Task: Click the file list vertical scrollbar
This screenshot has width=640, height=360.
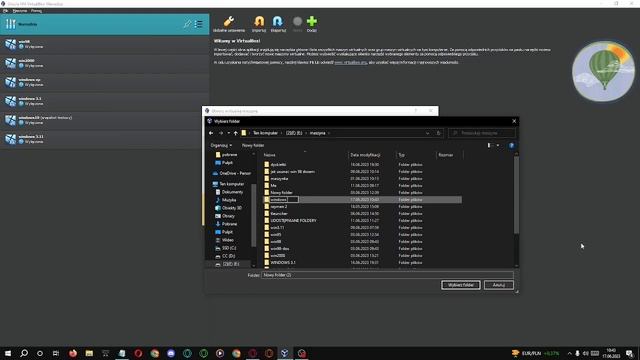Action: [516, 194]
